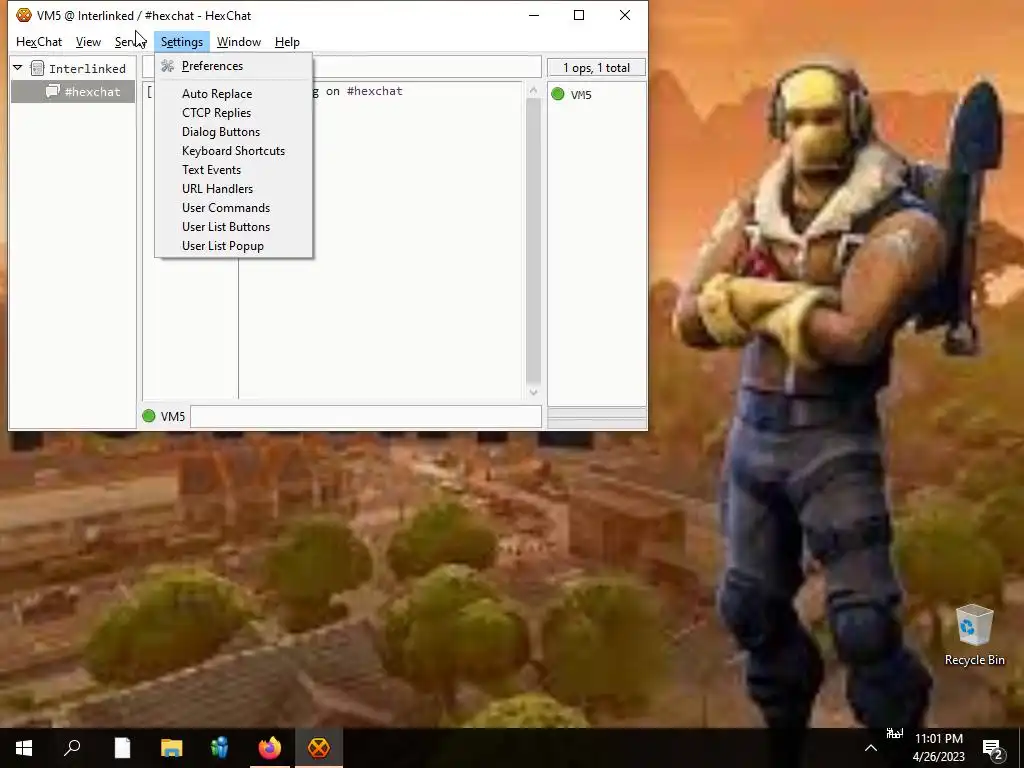Click the Interlinked server icon
This screenshot has width=1024, height=768.
click(37, 68)
